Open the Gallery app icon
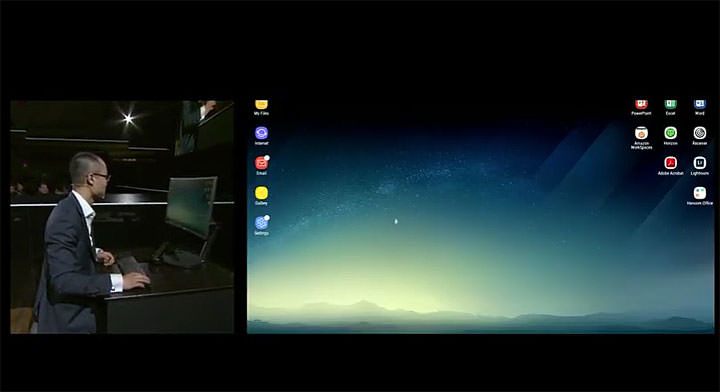Viewport: 720px width, 392px height. coord(261,193)
